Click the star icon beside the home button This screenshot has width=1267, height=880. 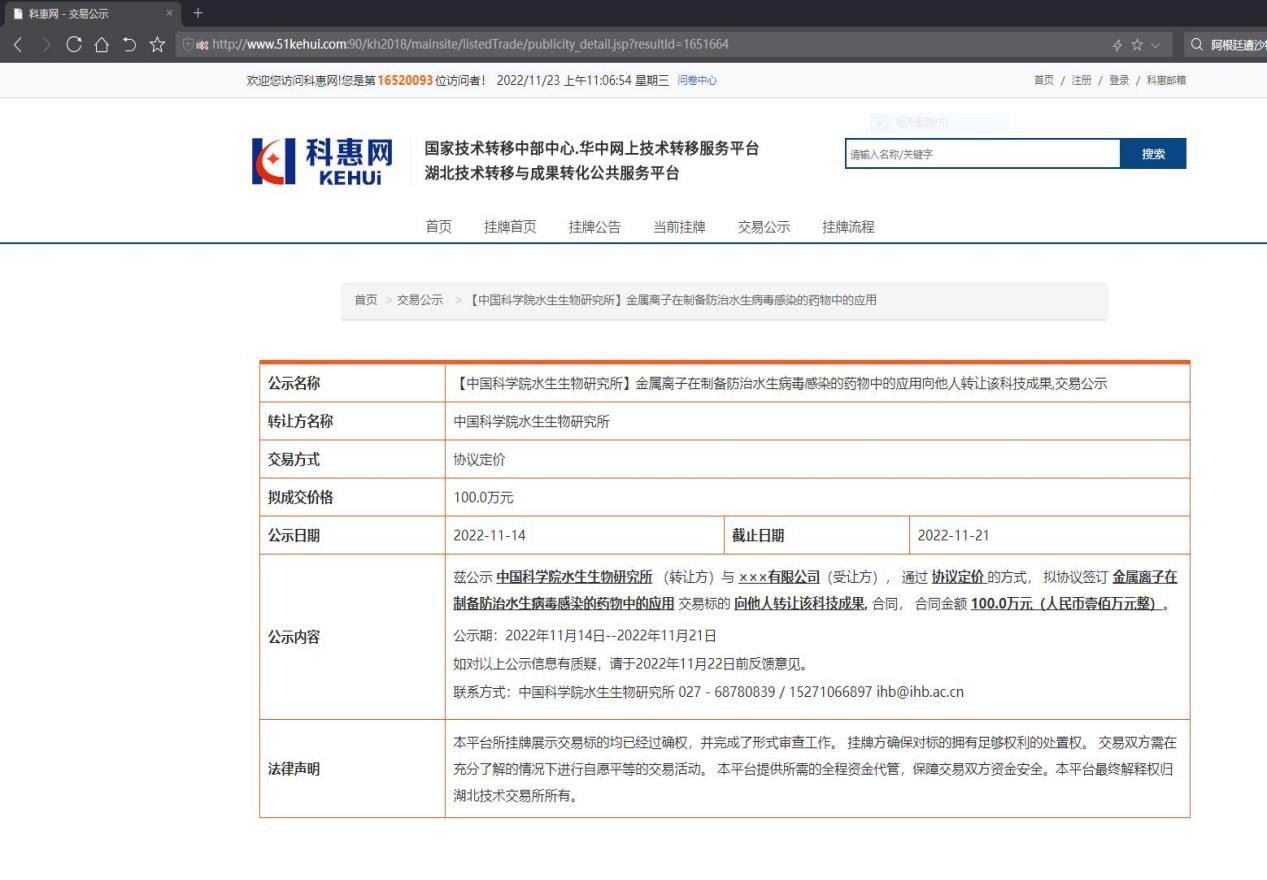pos(158,44)
